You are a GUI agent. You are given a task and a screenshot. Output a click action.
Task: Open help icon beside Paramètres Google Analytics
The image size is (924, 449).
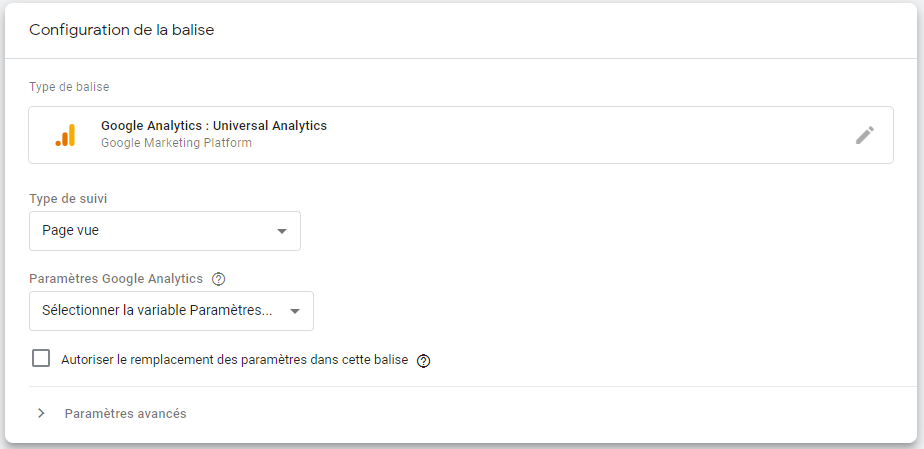click(219, 279)
